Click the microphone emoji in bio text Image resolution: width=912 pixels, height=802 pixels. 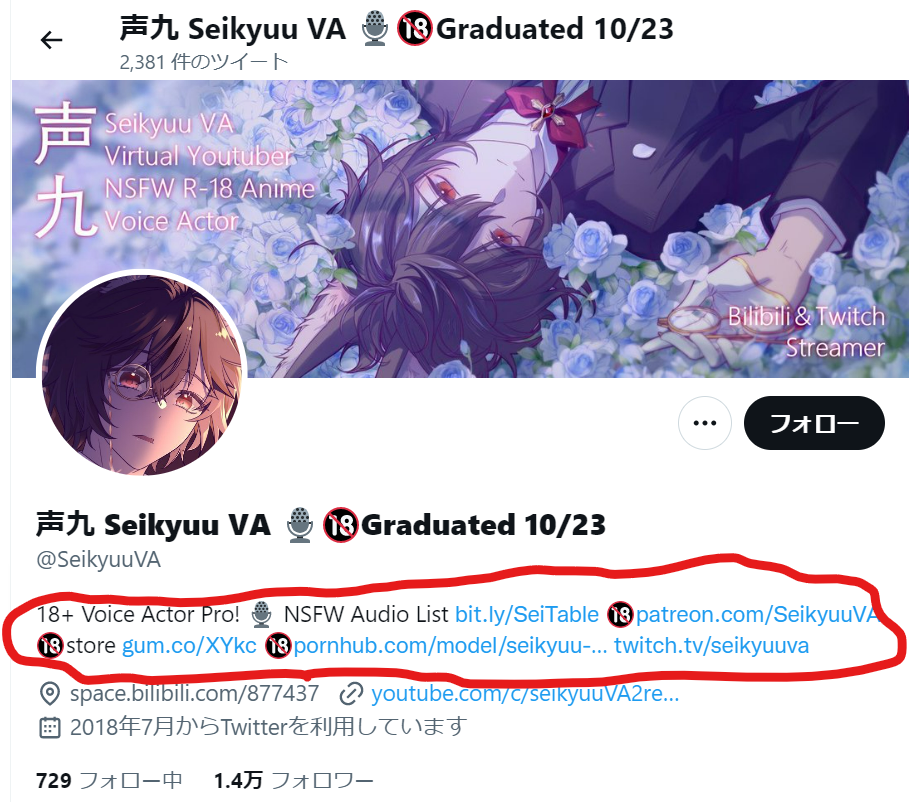point(261,614)
